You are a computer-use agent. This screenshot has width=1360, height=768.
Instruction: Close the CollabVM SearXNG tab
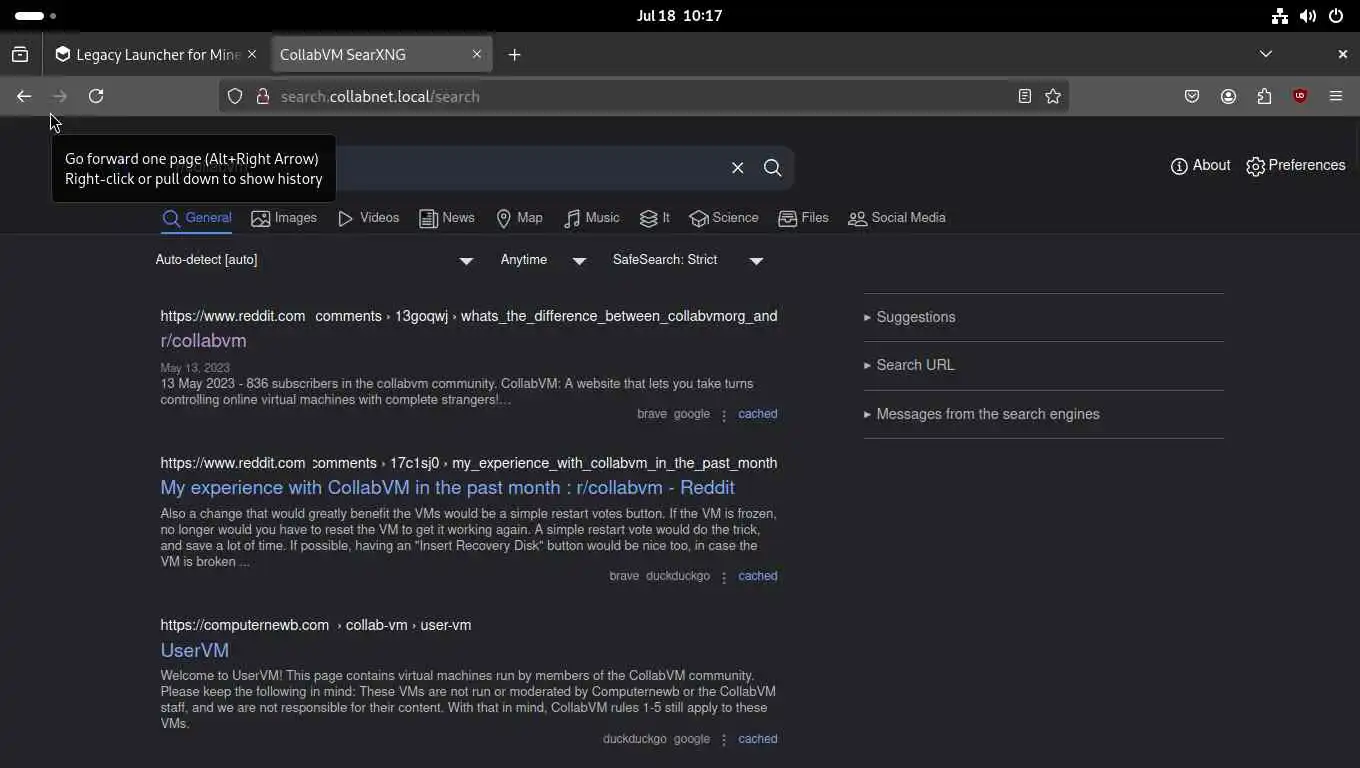[477, 54]
